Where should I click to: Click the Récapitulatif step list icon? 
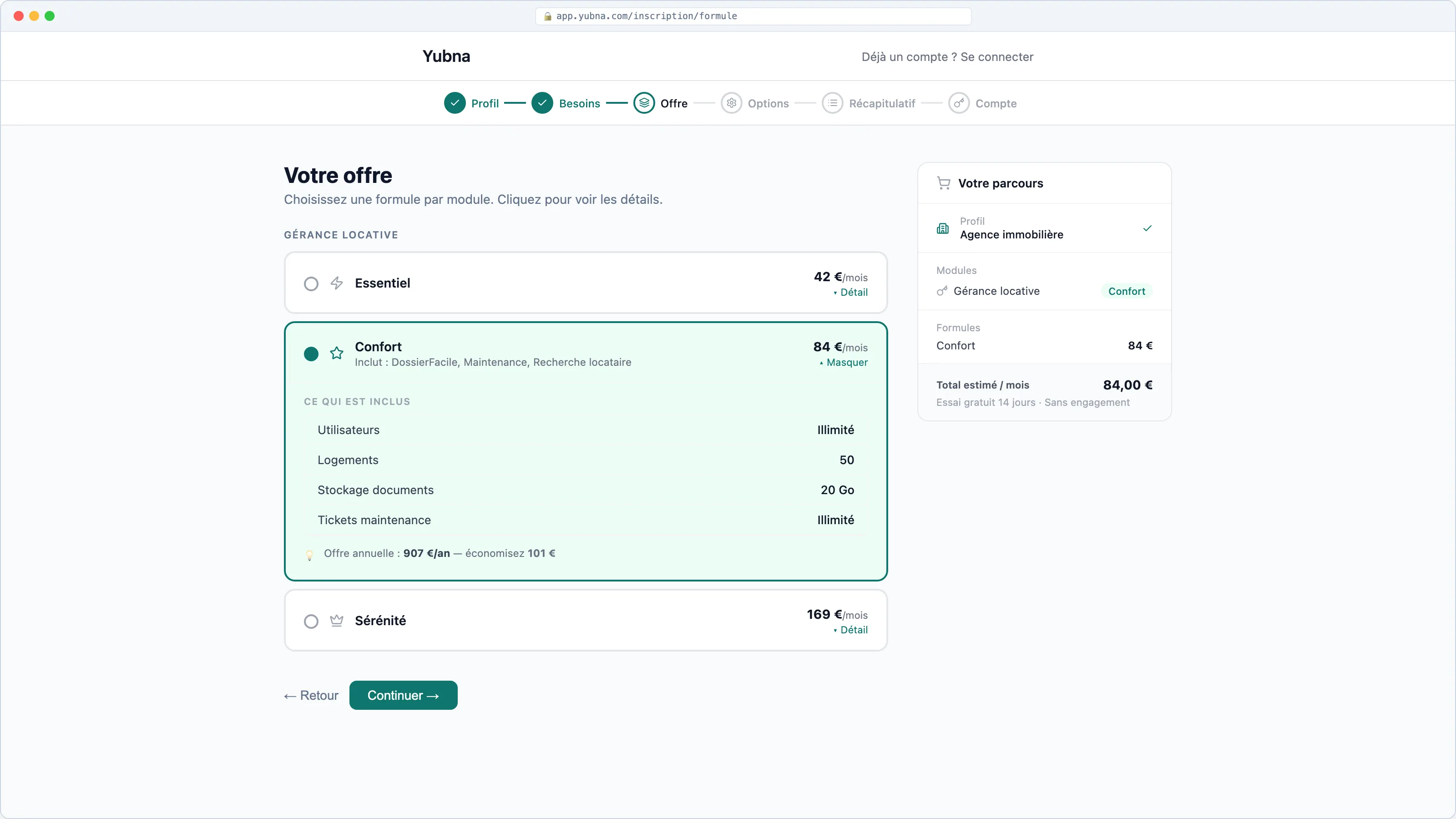tap(833, 103)
